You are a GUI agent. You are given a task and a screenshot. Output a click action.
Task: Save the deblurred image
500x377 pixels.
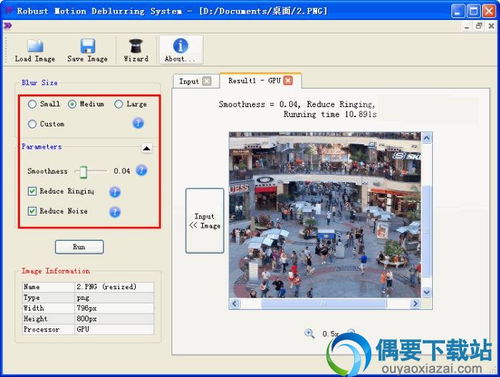(87, 51)
